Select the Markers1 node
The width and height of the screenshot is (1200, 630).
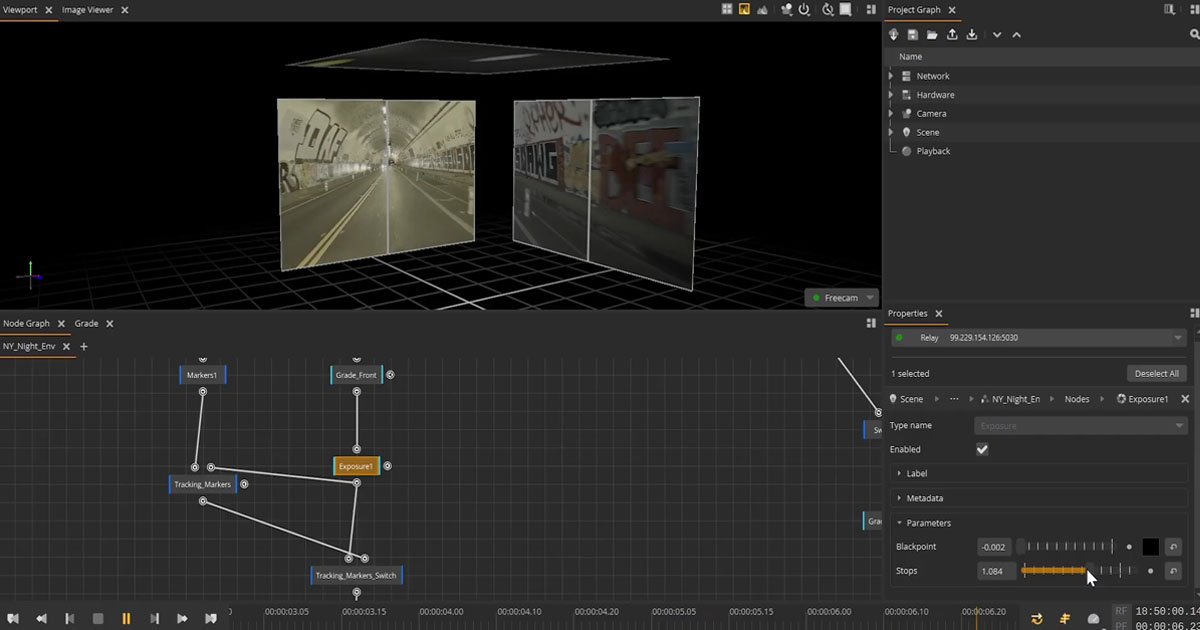click(203, 375)
